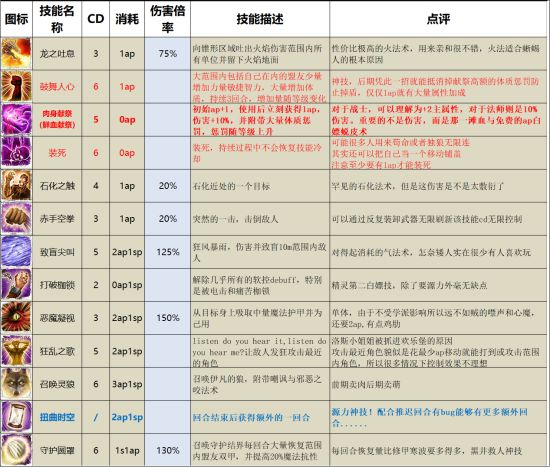Click the skill name 召唤灵狼

57,384
